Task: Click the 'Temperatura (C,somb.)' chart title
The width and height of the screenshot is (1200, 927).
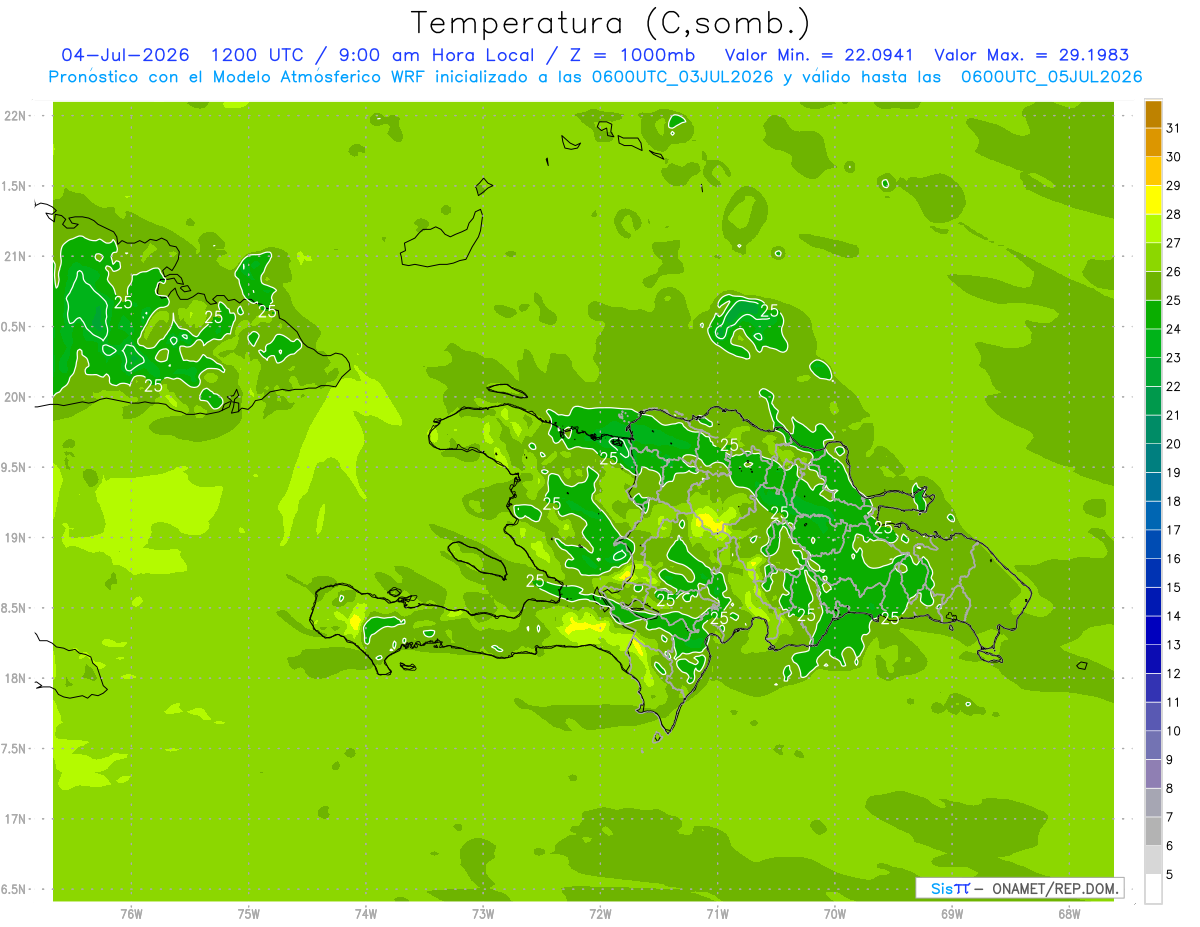Action: [x=611, y=23]
